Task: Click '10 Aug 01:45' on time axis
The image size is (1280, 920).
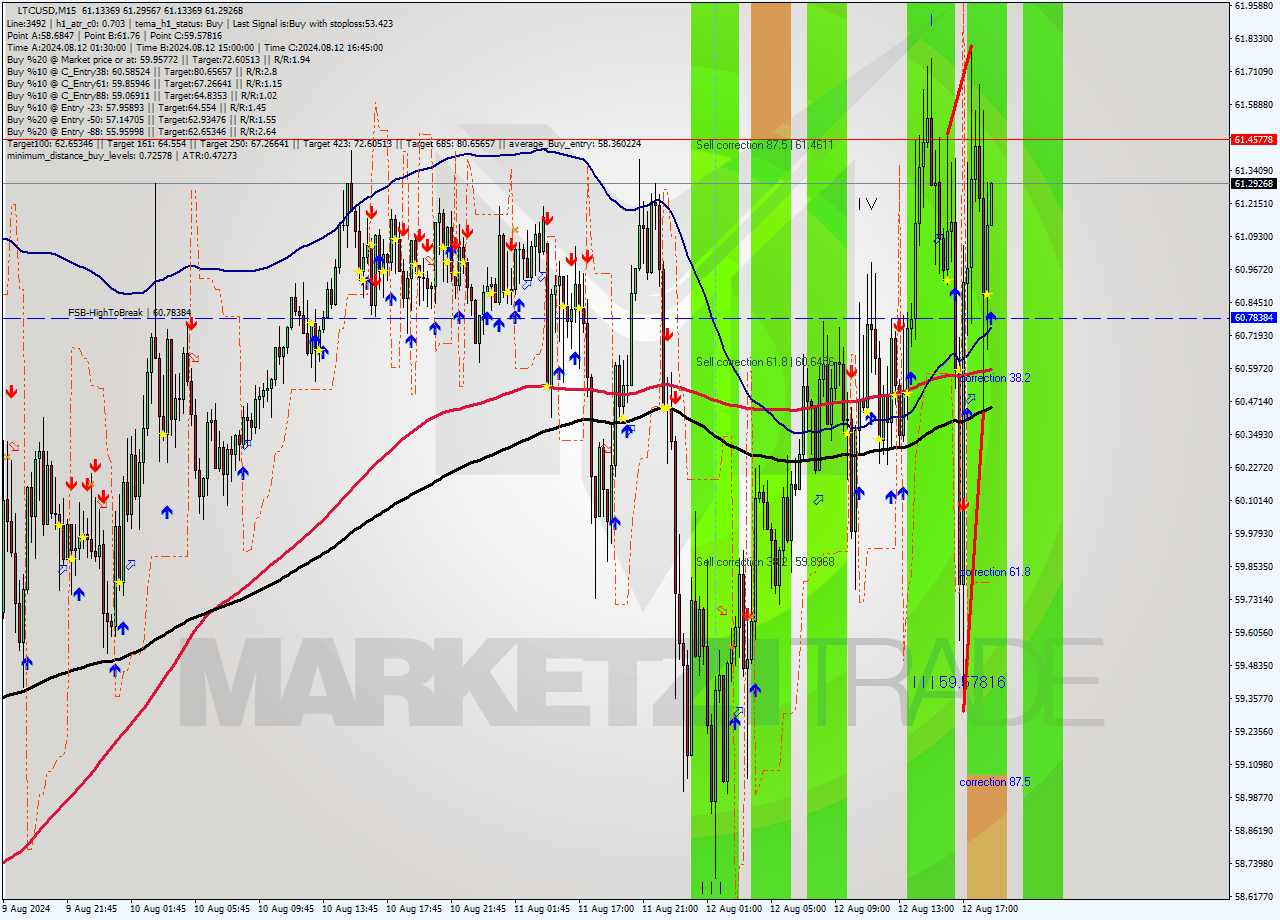Action: point(158,909)
